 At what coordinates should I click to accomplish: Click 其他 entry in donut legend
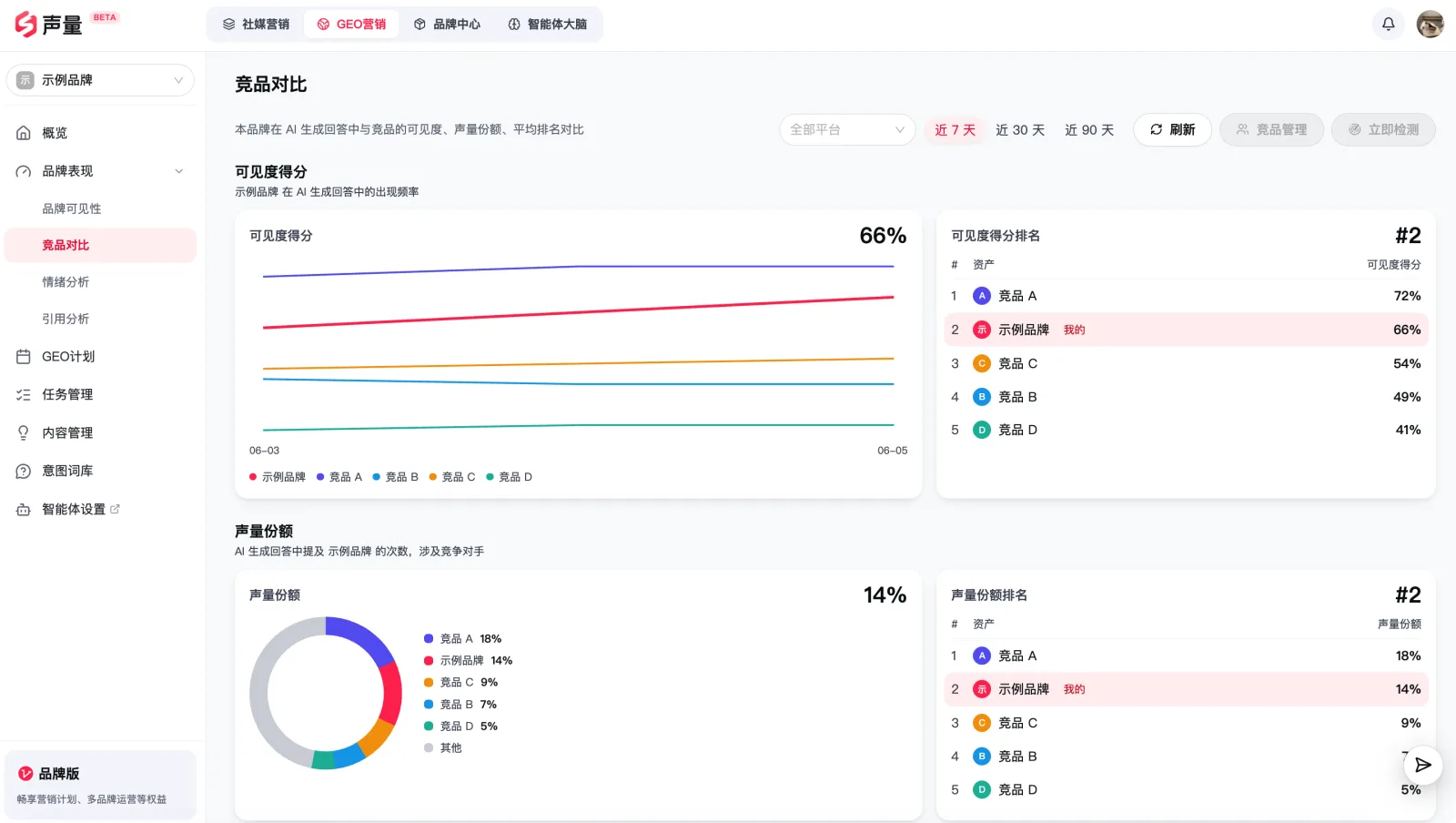(x=443, y=748)
